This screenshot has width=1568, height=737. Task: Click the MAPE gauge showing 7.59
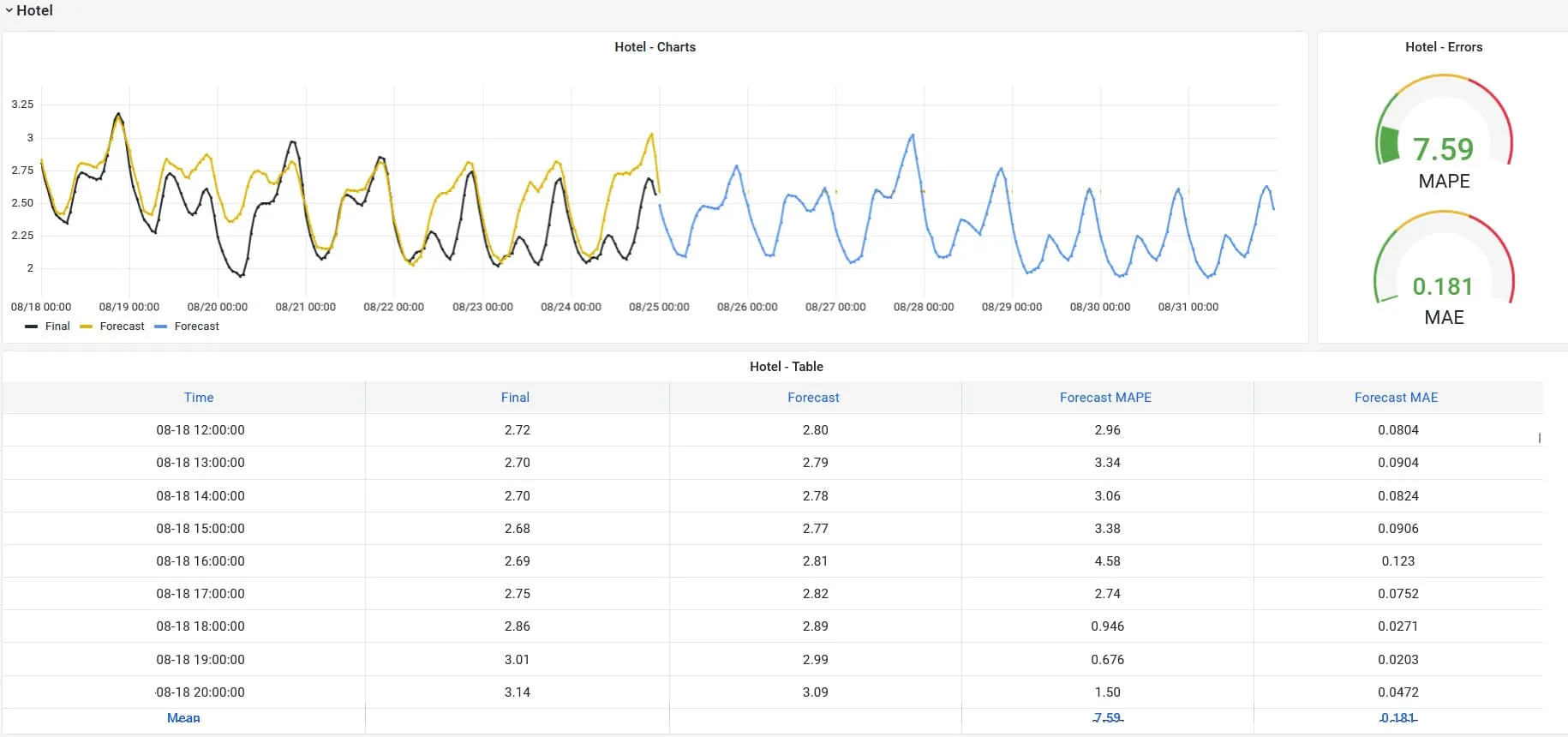pos(1444,133)
